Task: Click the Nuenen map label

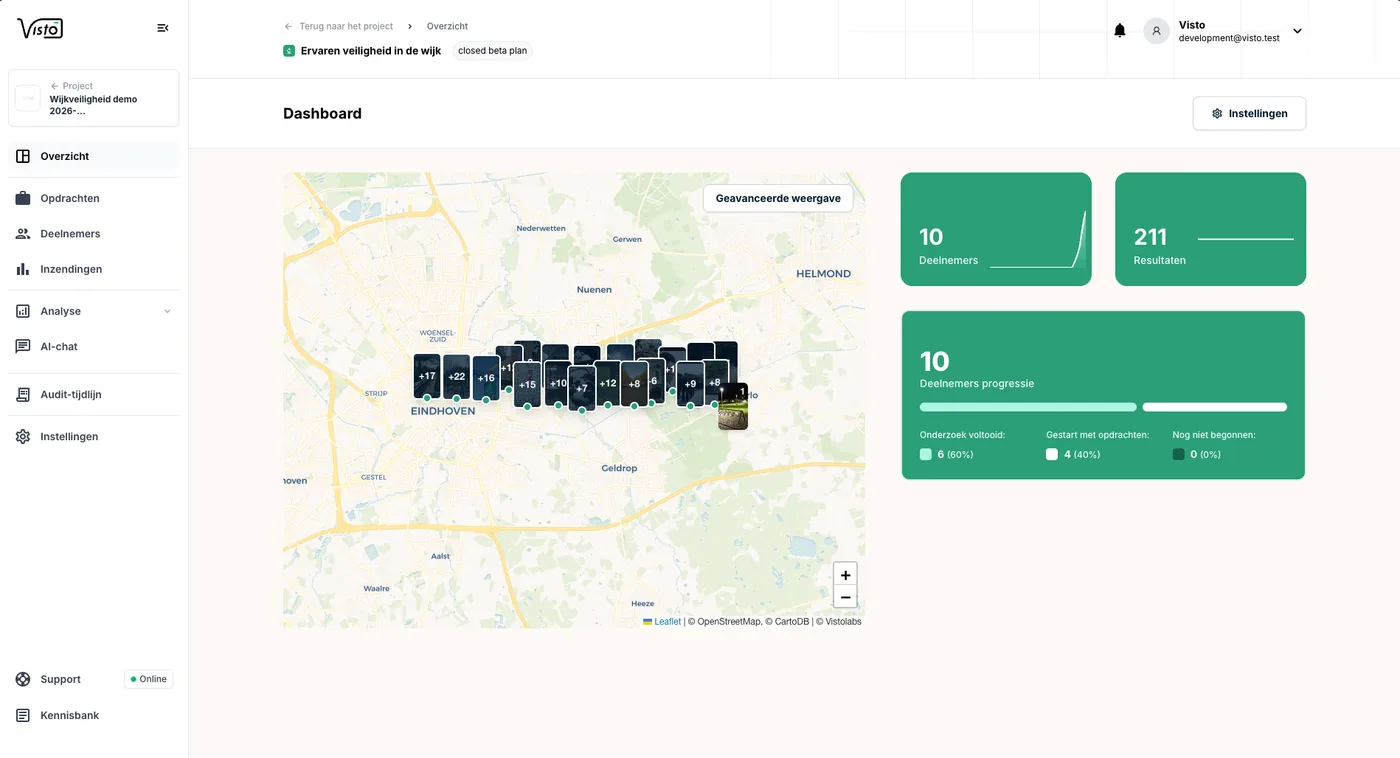Action: pos(593,289)
